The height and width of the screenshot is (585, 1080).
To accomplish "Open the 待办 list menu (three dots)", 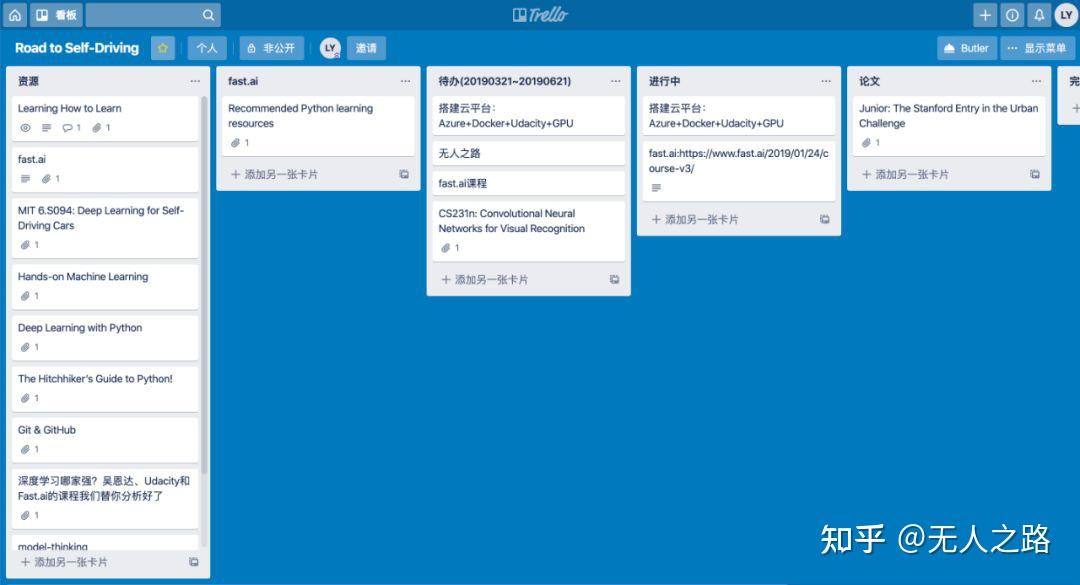I will pyautogui.click(x=615, y=81).
